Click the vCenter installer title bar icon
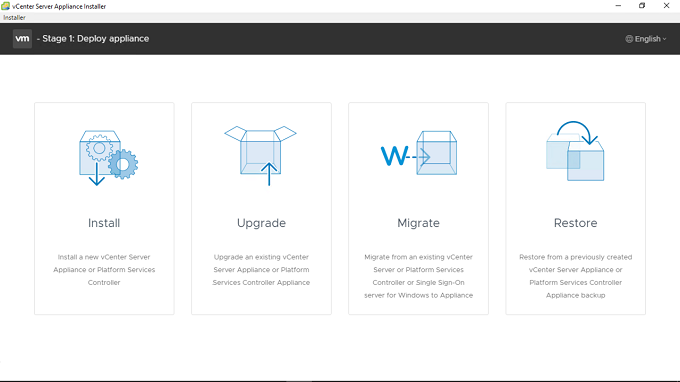The height and width of the screenshot is (382, 680). [x=6, y=6]
